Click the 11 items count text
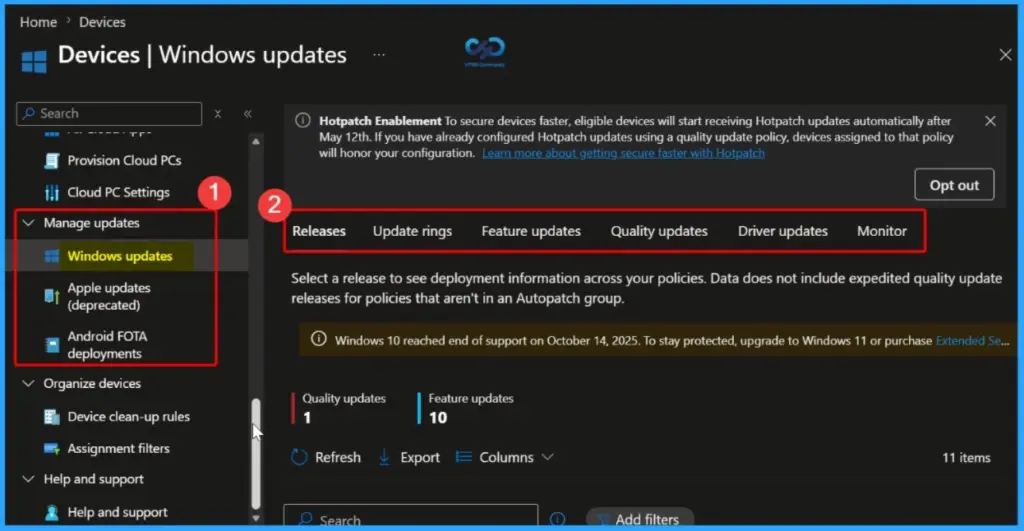1024x531 pixels. point(966,458)
